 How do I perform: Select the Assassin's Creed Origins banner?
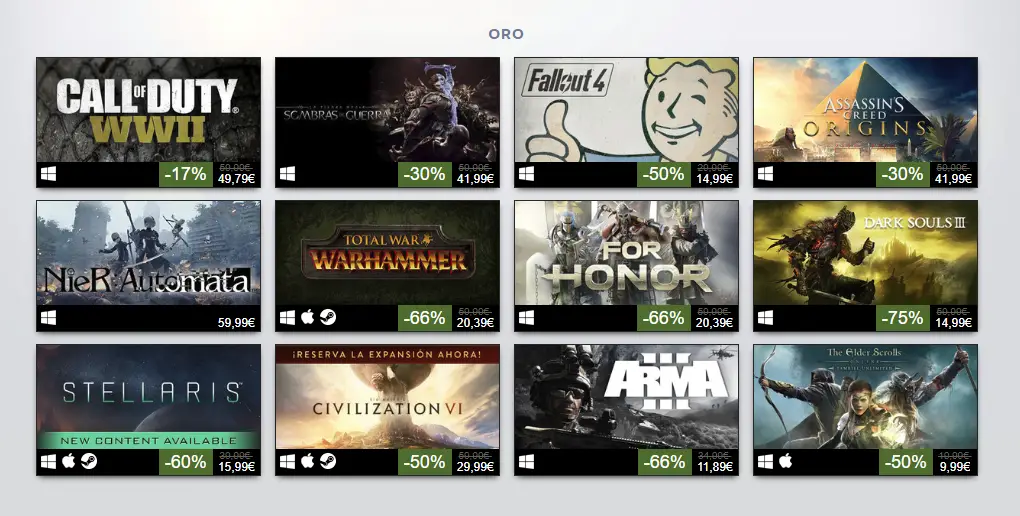pyautogui.click(x=865, y=109)
